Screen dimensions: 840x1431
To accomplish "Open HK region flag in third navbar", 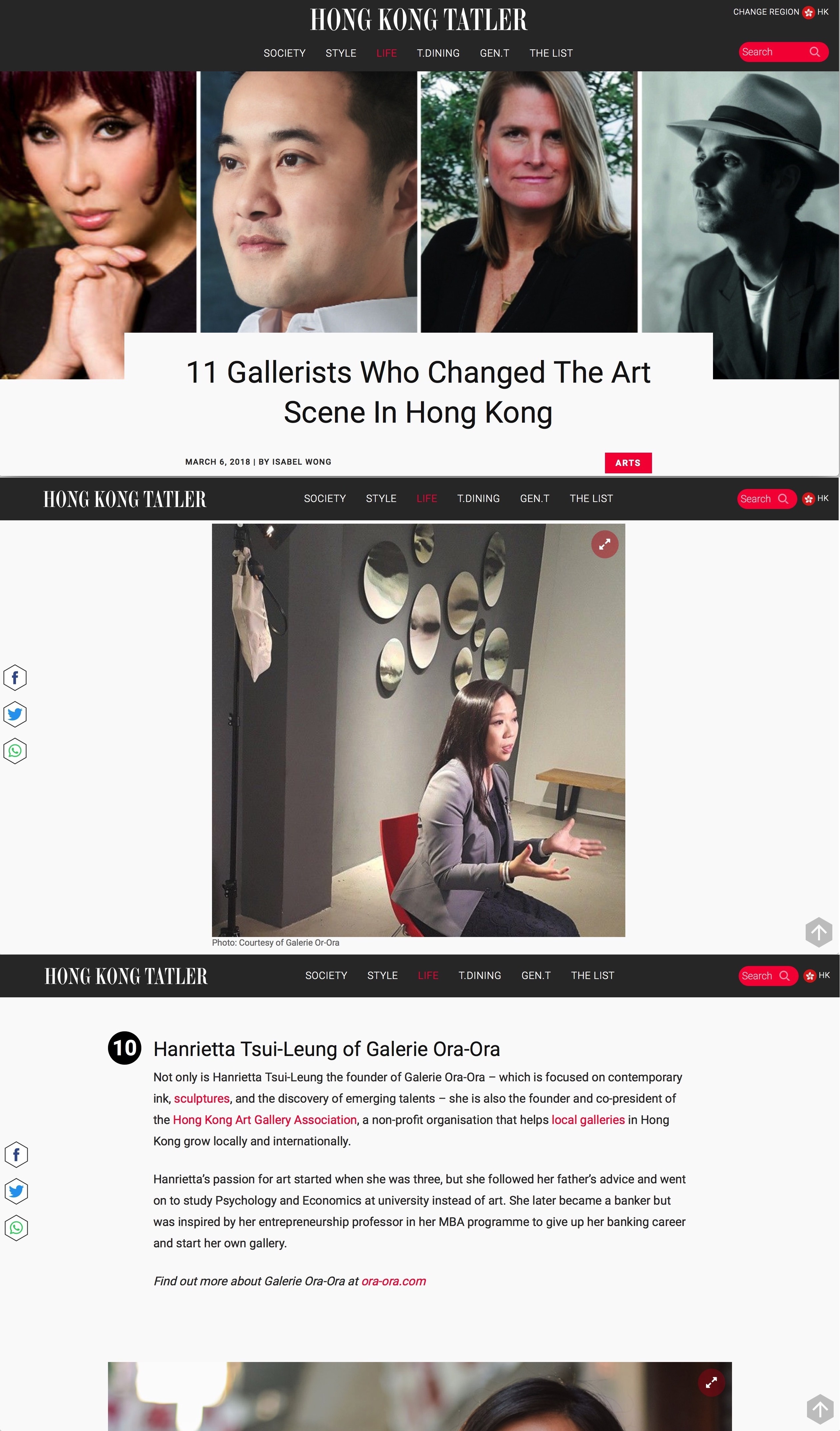I will (817, 976).
